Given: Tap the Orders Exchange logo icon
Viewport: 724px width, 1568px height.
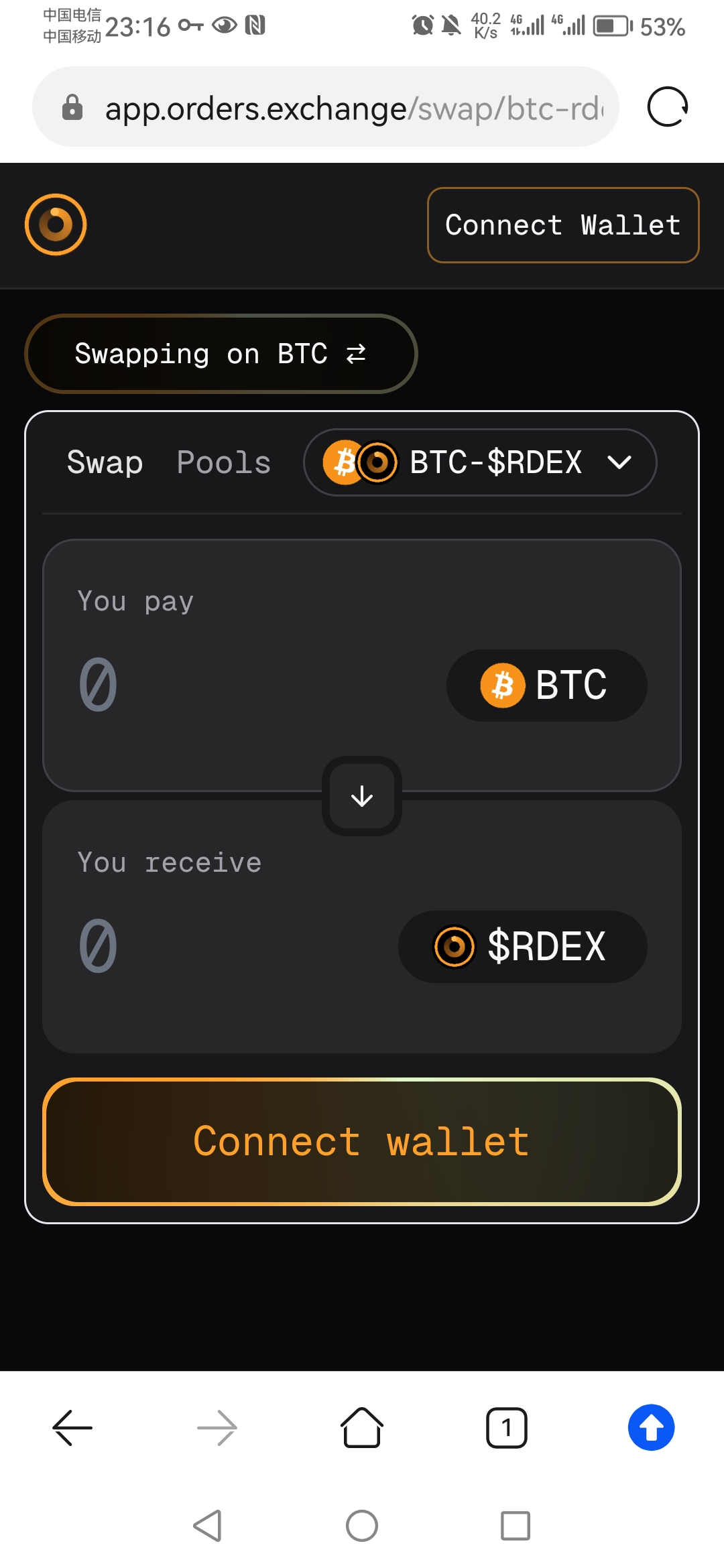Looking at the screenshot, I should click(56, 224).
